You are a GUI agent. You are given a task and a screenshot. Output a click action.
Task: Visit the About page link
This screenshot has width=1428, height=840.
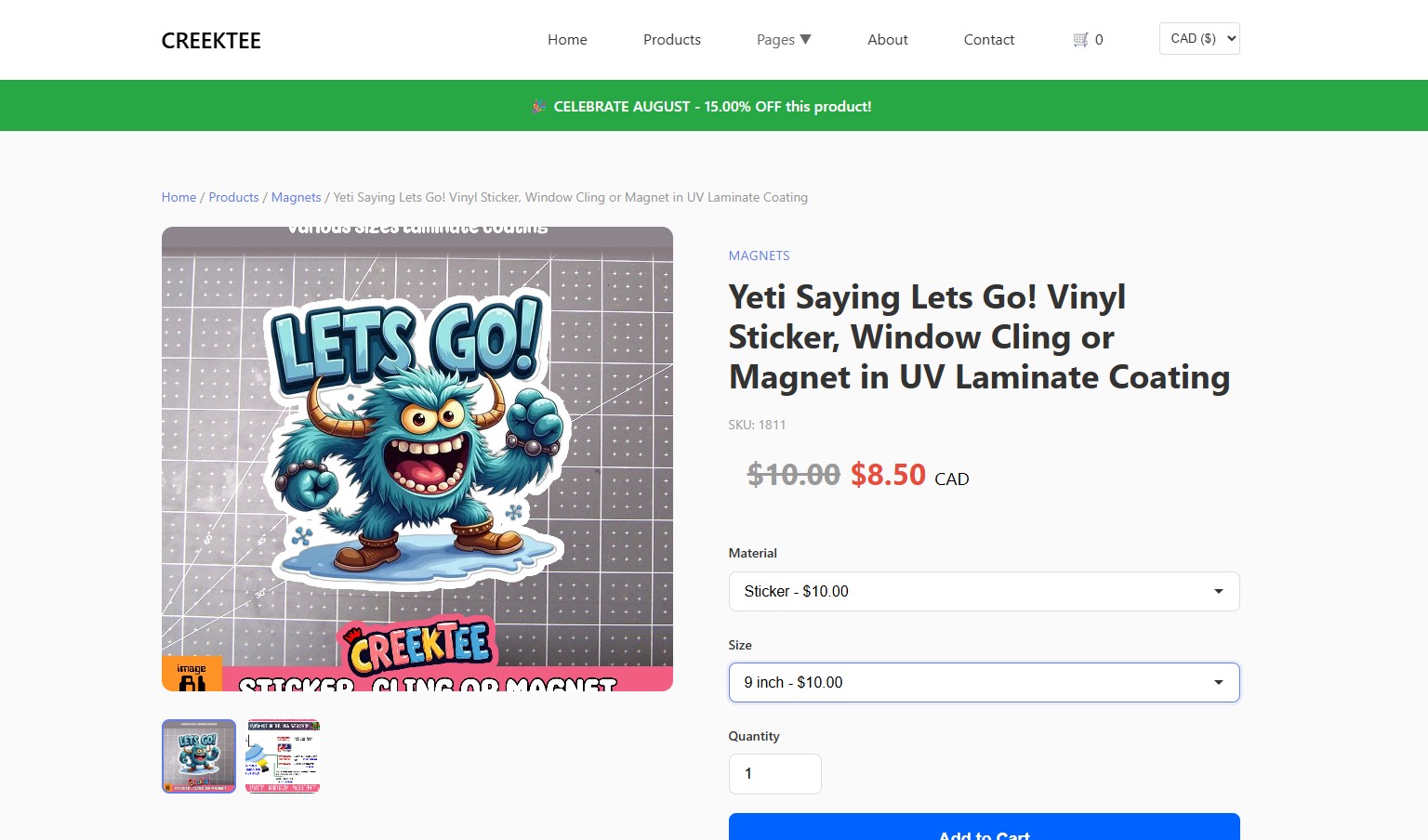click(x=888, y=40)
